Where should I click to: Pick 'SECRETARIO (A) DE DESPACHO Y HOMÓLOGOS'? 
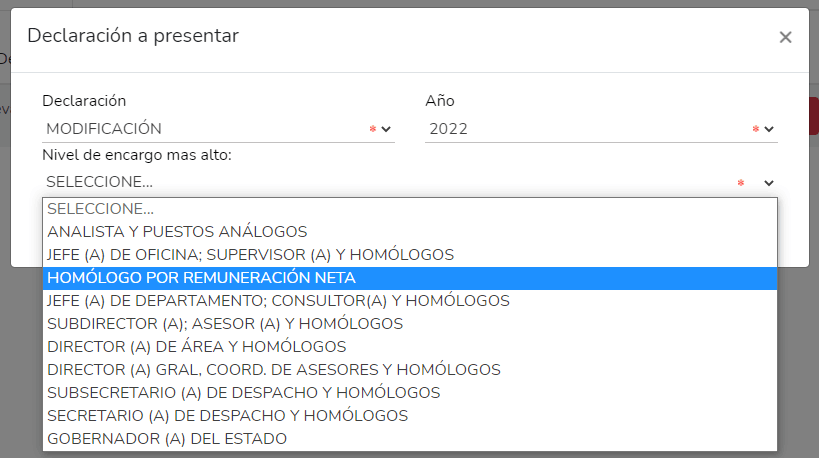tap(227, 416)
